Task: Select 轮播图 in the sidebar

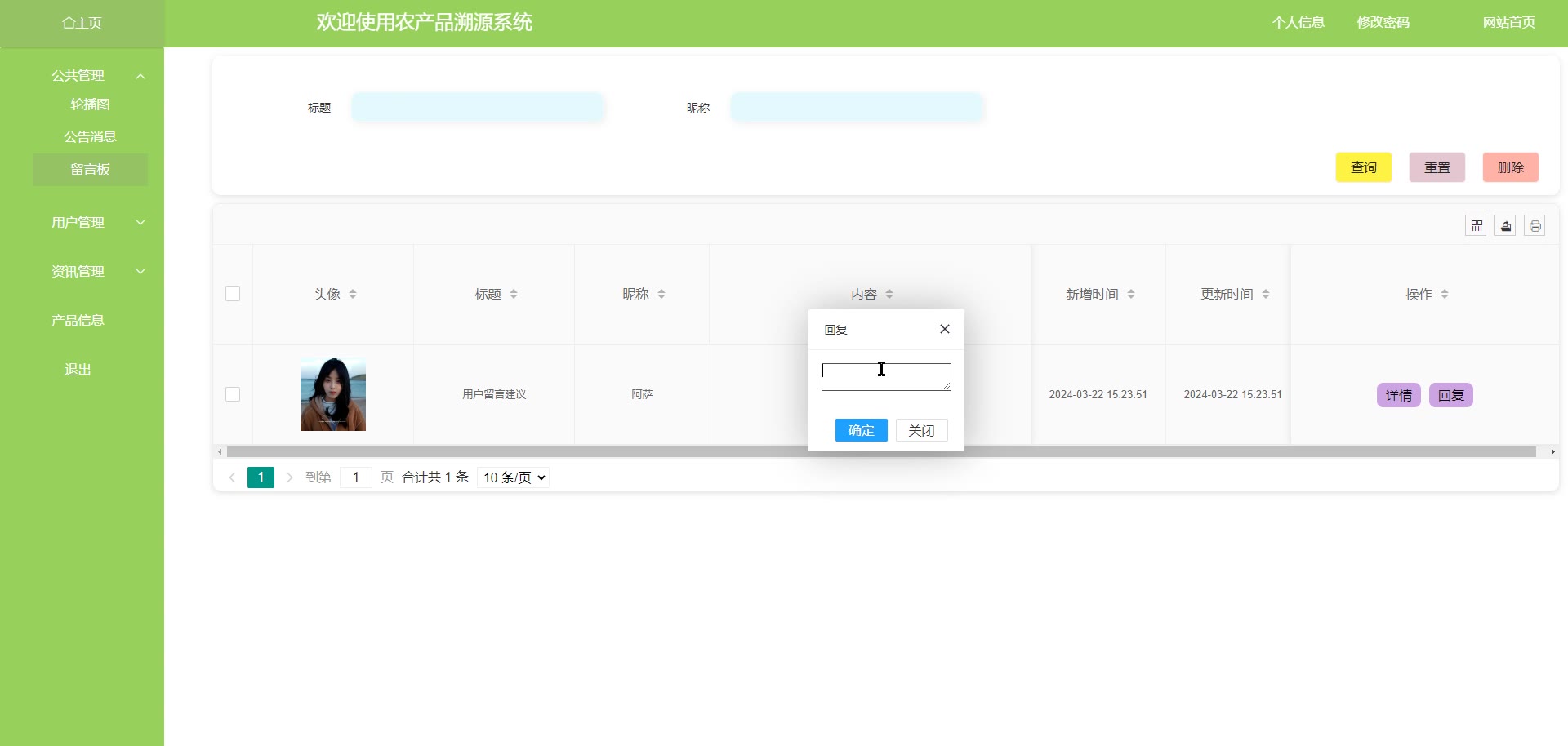Action: tap(90, 104)
